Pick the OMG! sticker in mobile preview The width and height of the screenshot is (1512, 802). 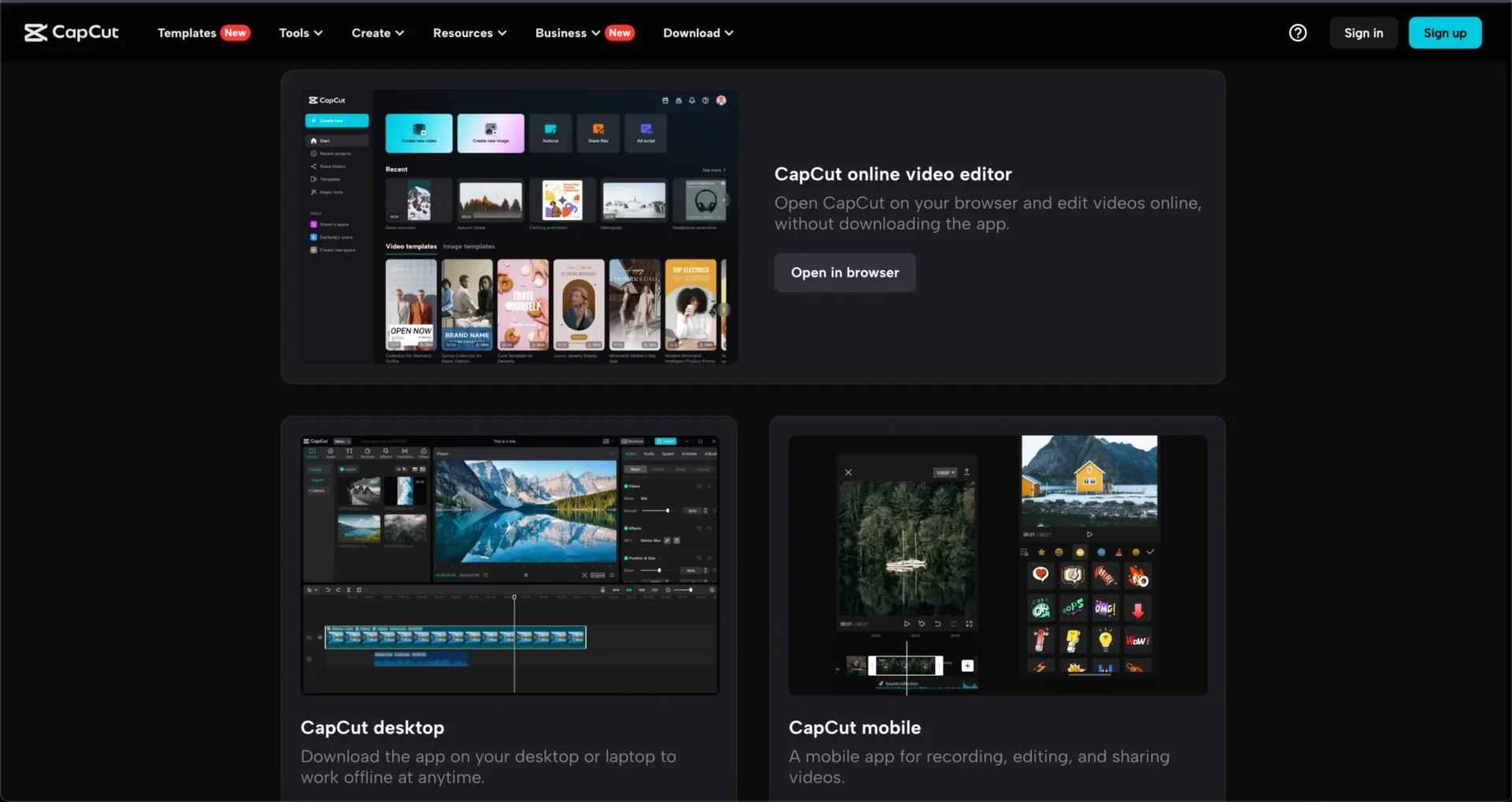1105,608
